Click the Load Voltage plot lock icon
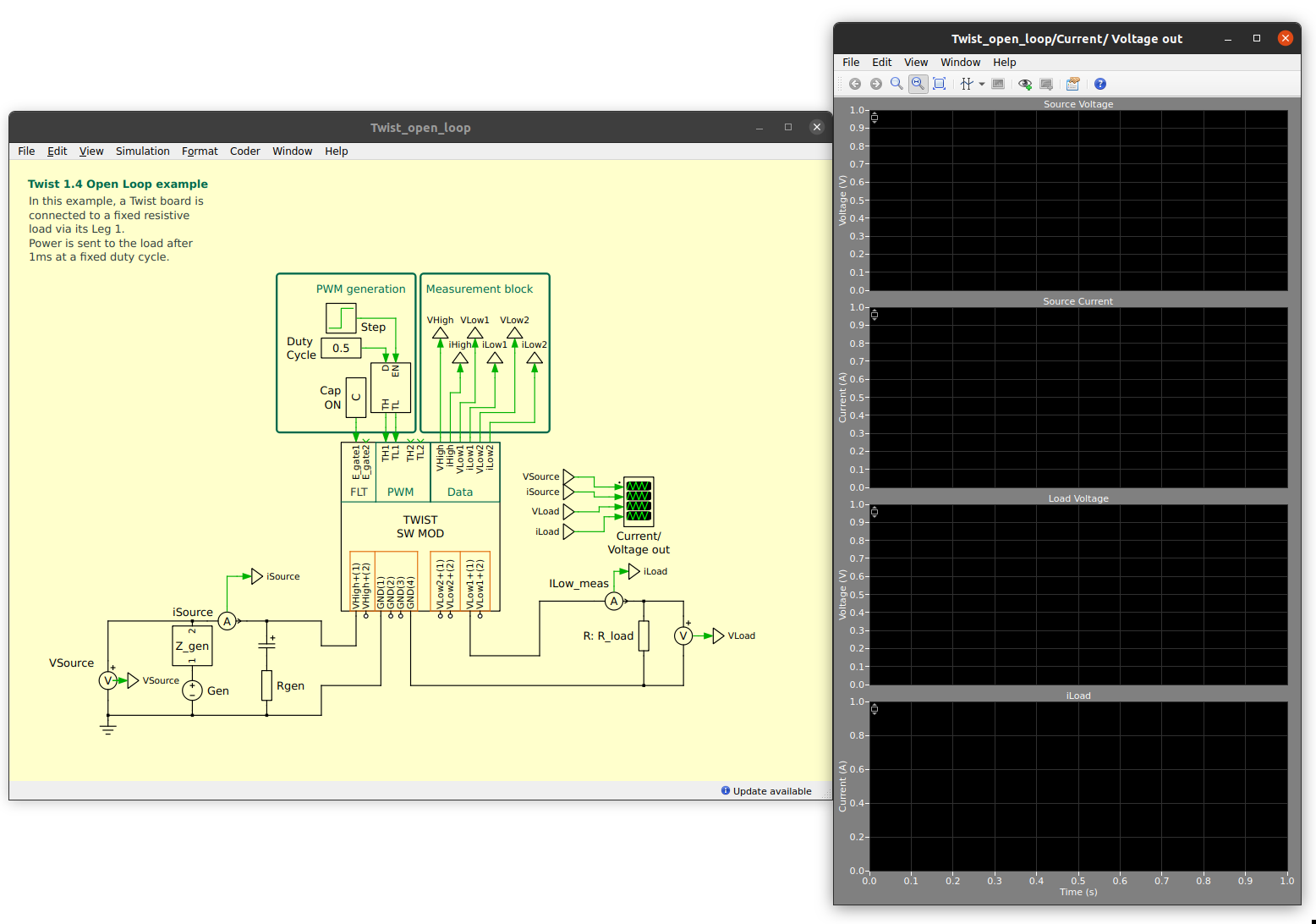1316x924 pixels. click(875, 512)
